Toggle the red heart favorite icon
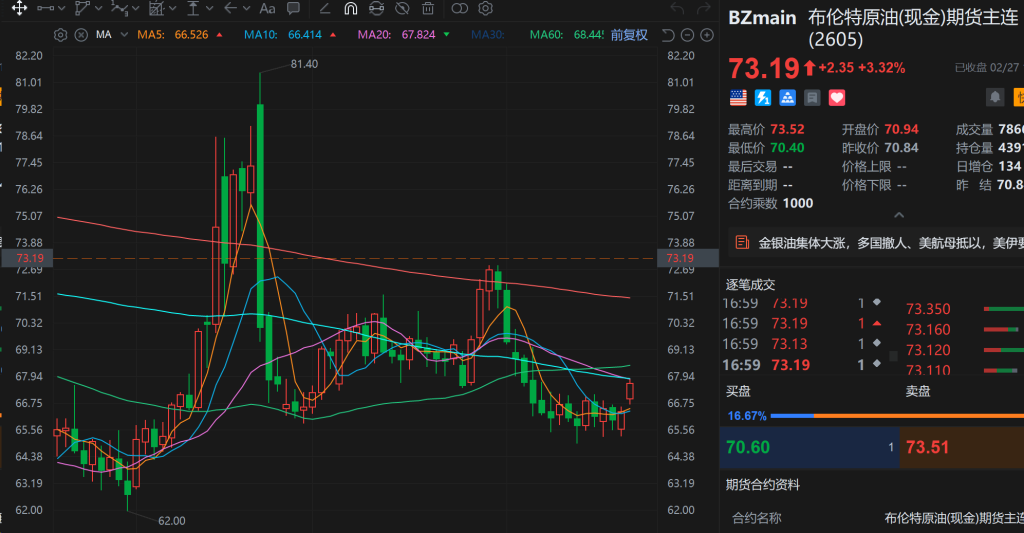The image size is (1024, 533). pos(837,97)
